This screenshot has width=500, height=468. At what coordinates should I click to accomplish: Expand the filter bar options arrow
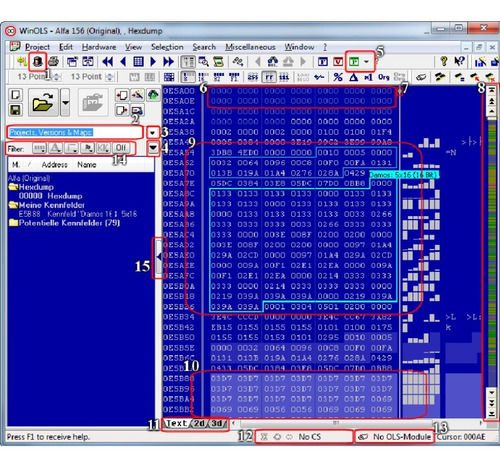[x=153, y=148]
